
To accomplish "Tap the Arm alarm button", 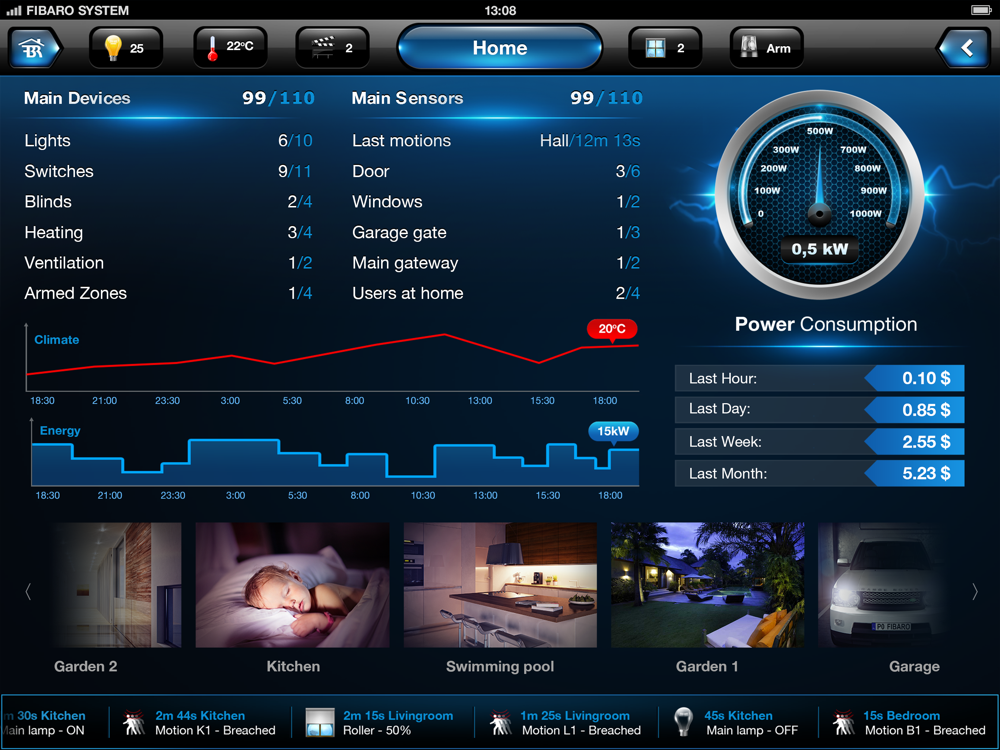I will click(x=766, y=48).
